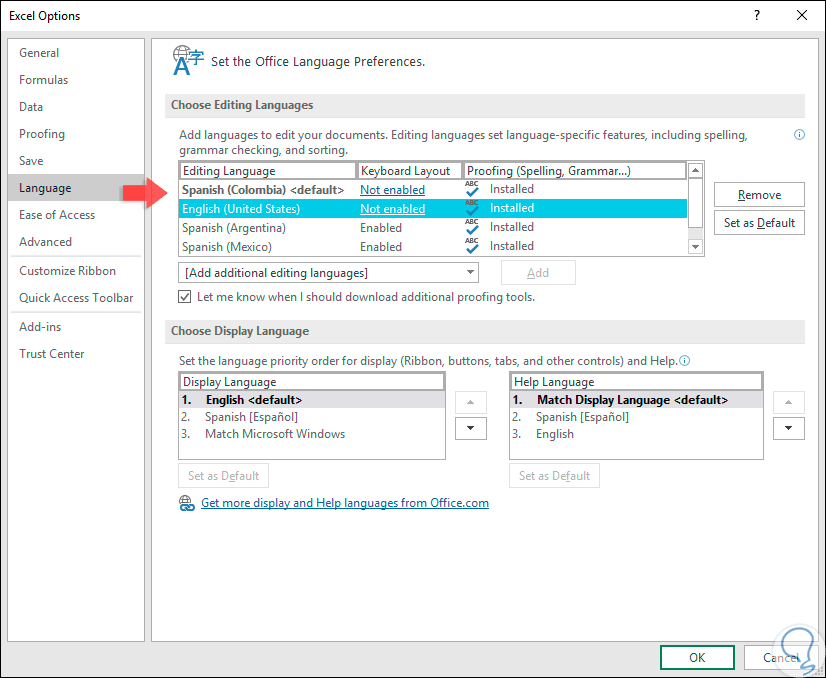
Task: Click Set as Default under Help Language
Action: pos(554,476)
